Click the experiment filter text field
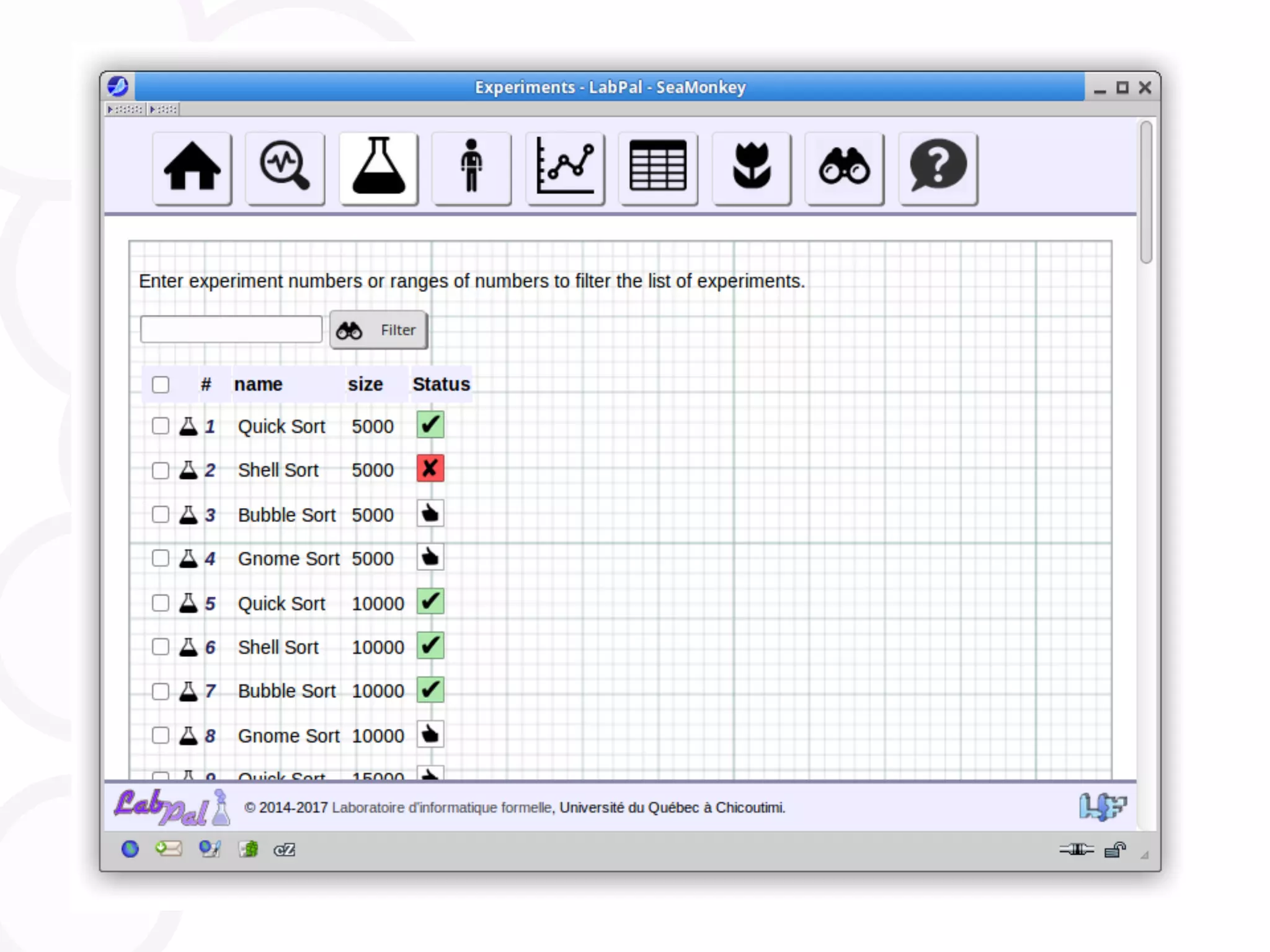The image size is (1270, 952). pos(231,329)
